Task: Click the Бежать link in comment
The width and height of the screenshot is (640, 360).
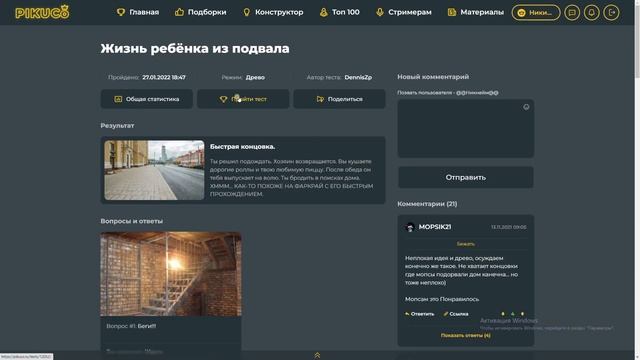Action: tap(466, 244)
